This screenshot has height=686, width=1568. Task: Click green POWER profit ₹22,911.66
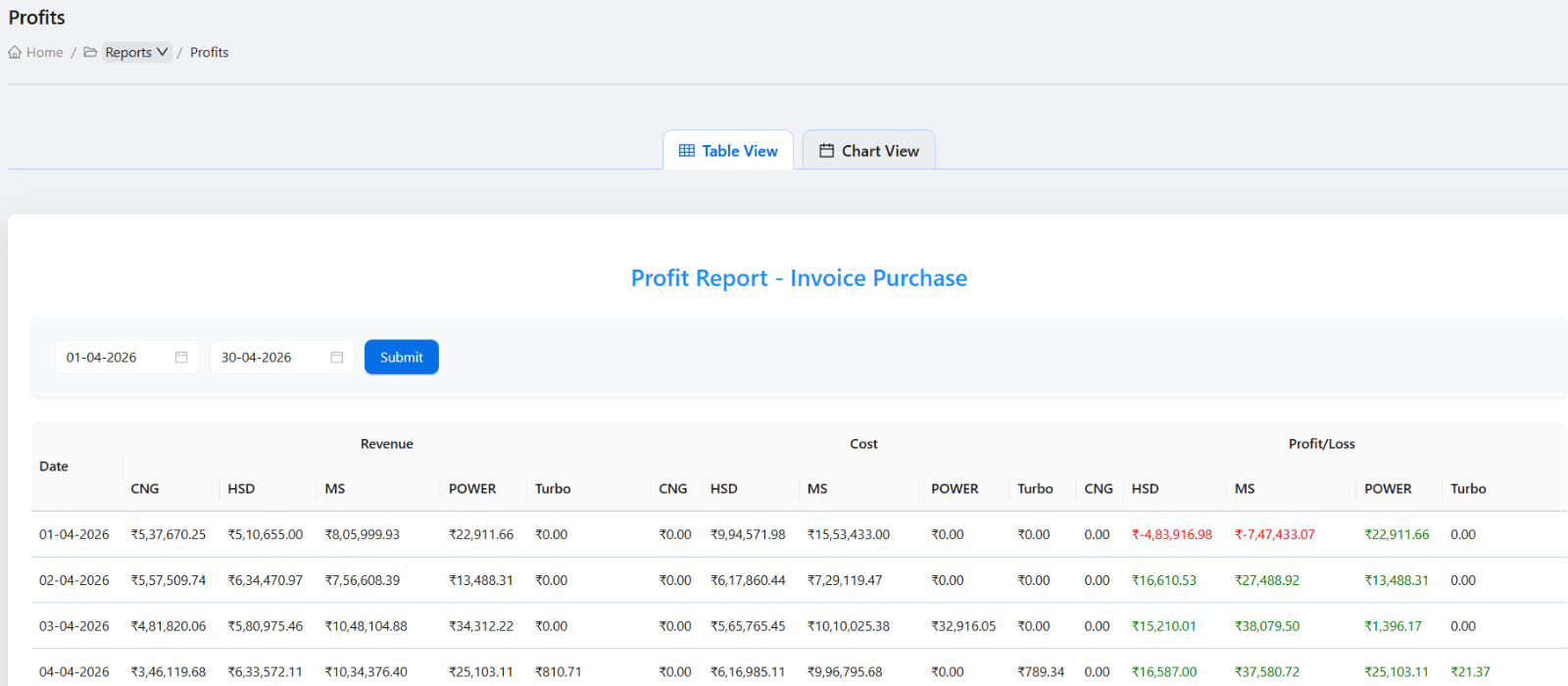point(1396,534)
